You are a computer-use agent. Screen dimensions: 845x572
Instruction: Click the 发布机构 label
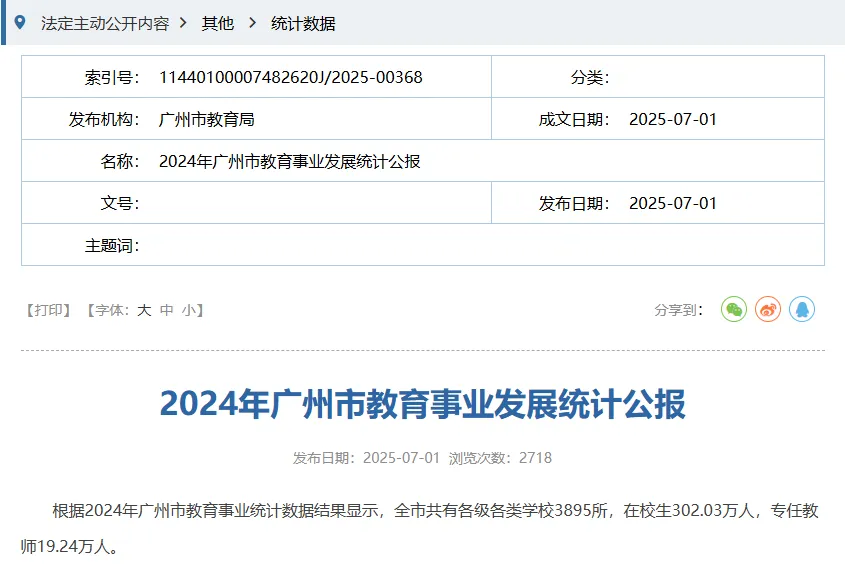tap(104, 119)
